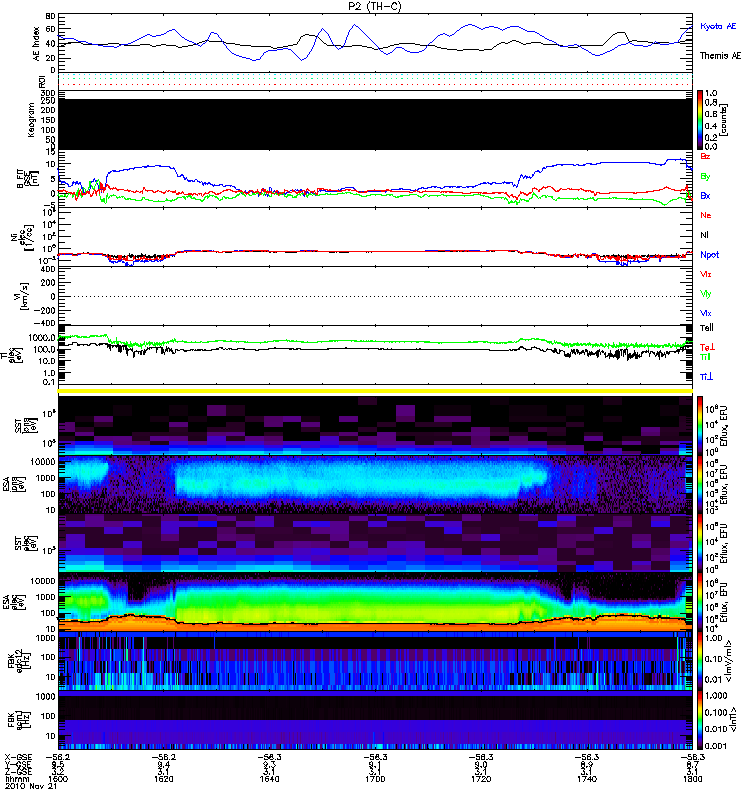This screenshot has height=800, width=750.
Task: Click the hhmm row label
Action: (x=15, y=779)
